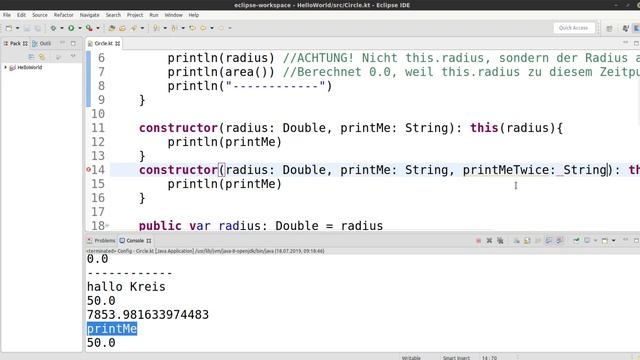This screenshot has width=640, height=360.
Task: Click the Last Edit Location icon
Action: [192, 28]
